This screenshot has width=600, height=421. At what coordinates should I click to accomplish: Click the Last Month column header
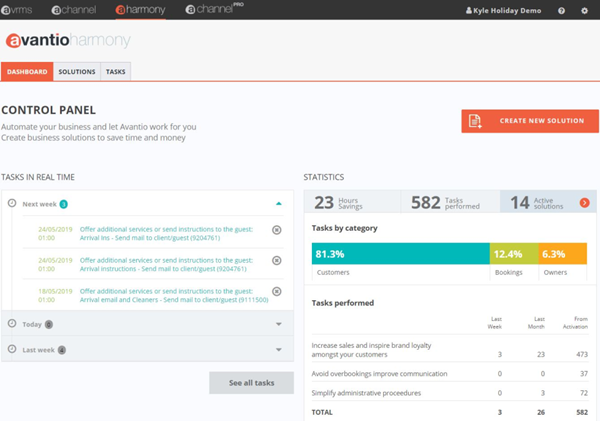coord(536,323)
